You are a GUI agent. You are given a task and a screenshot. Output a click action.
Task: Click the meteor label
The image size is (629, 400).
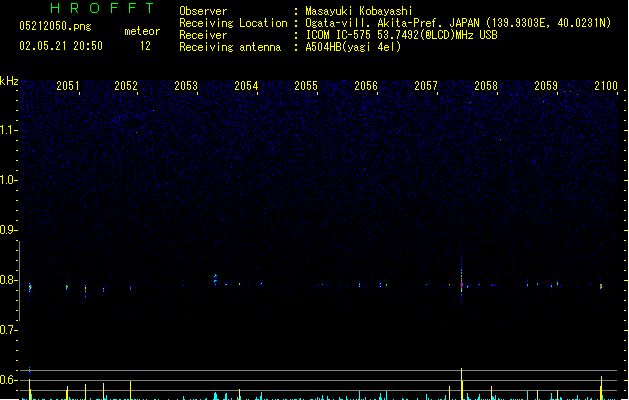point(142,31)
